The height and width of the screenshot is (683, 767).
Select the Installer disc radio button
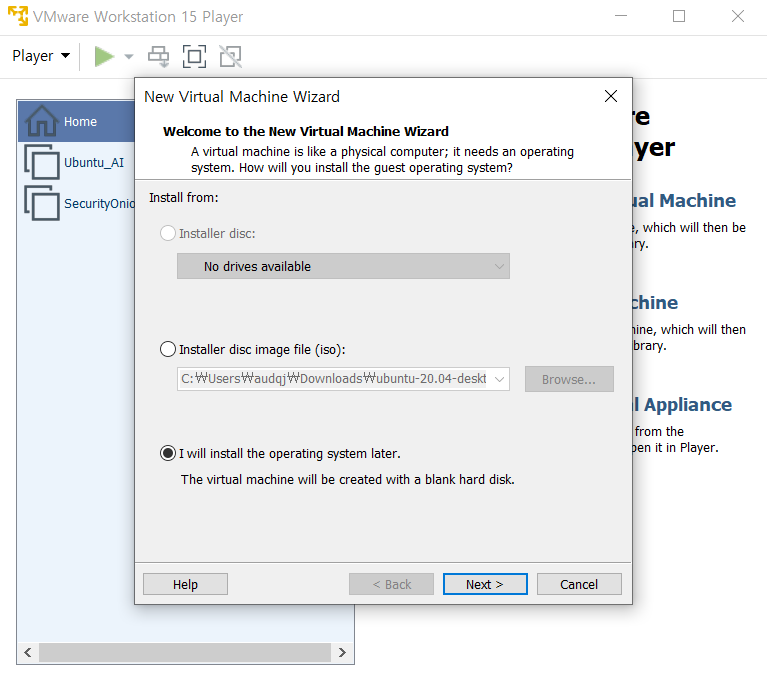tap(168, 233)
